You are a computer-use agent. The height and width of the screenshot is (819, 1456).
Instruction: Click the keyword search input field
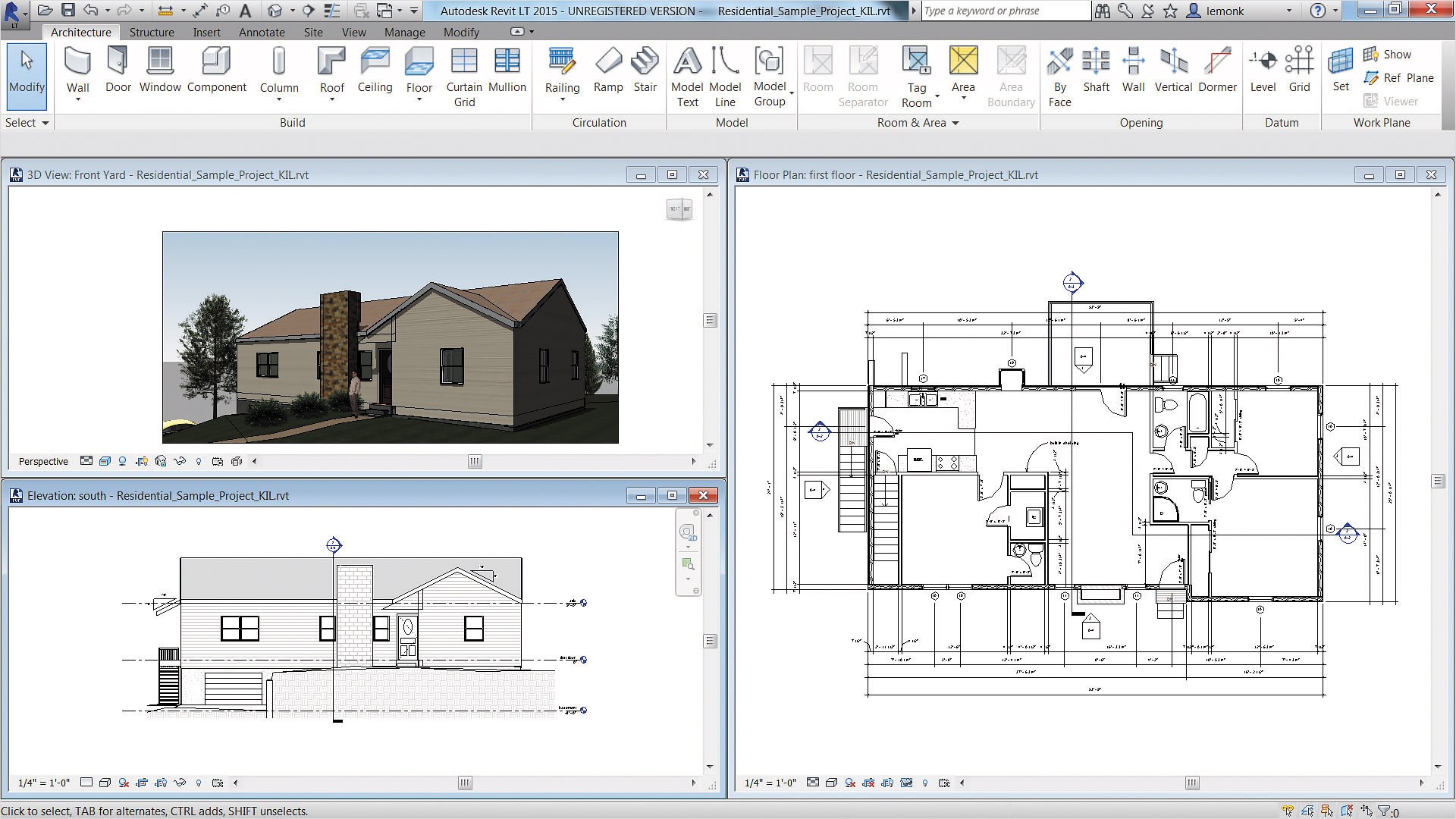pyautogui.click(x=1005, y=11)
